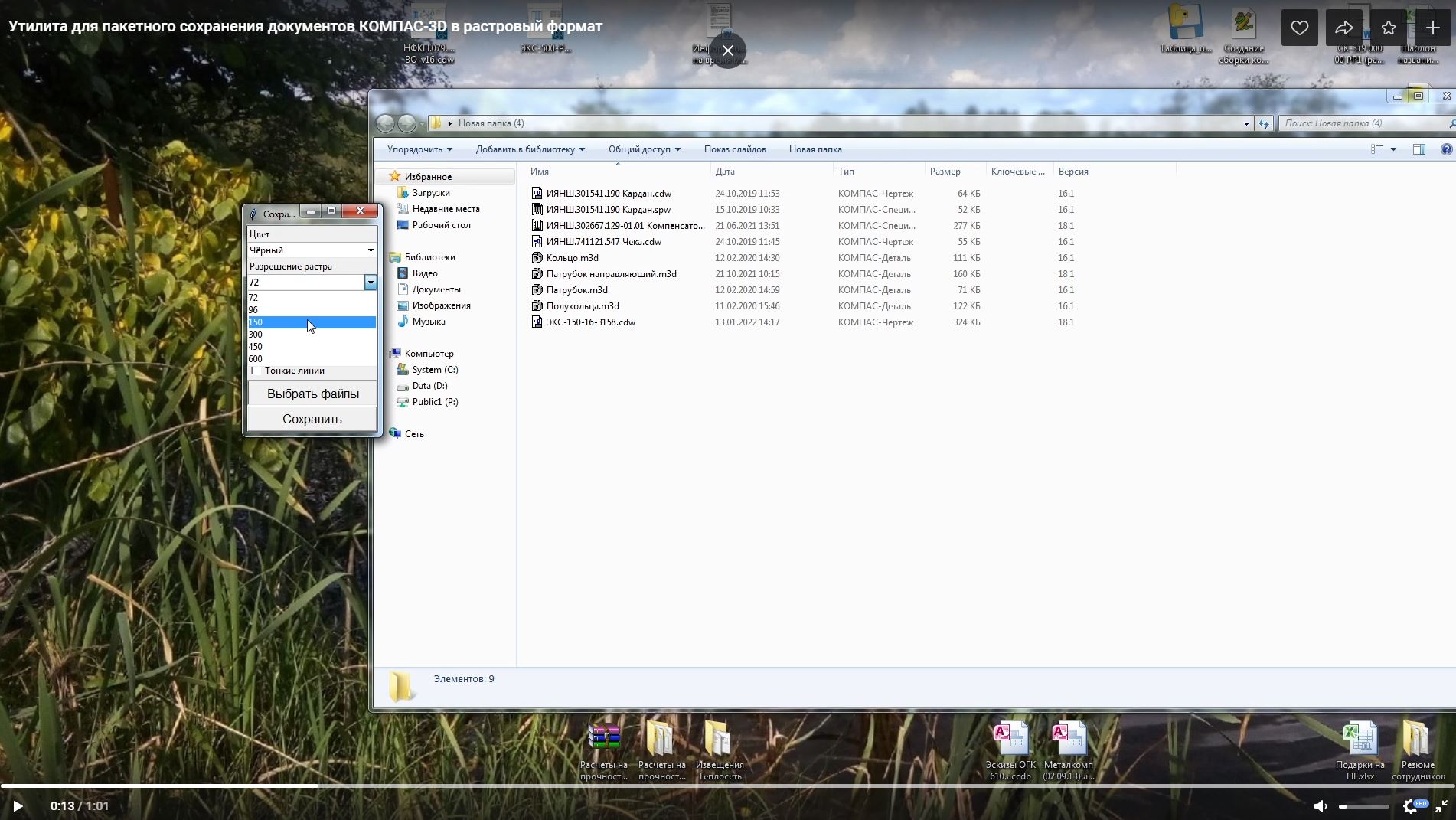Select 96 in resolution list

point(312,310)
